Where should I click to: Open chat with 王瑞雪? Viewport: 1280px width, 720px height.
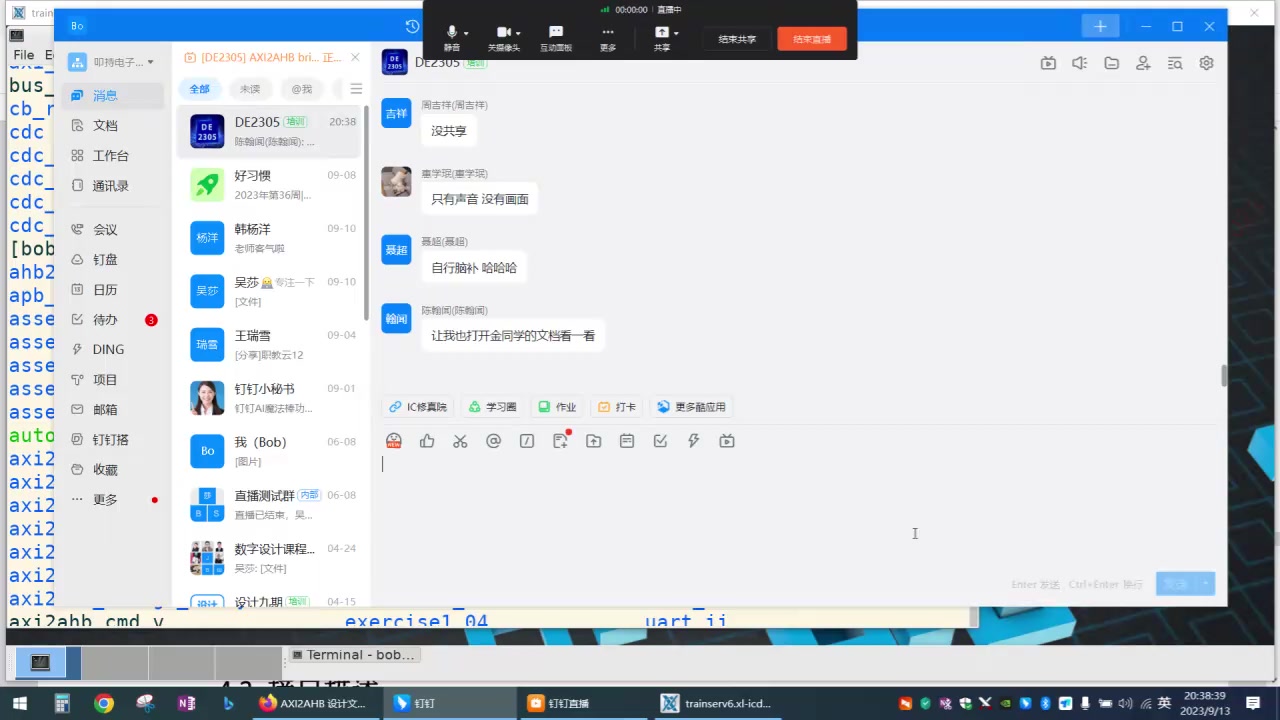(x=268, y=345)
